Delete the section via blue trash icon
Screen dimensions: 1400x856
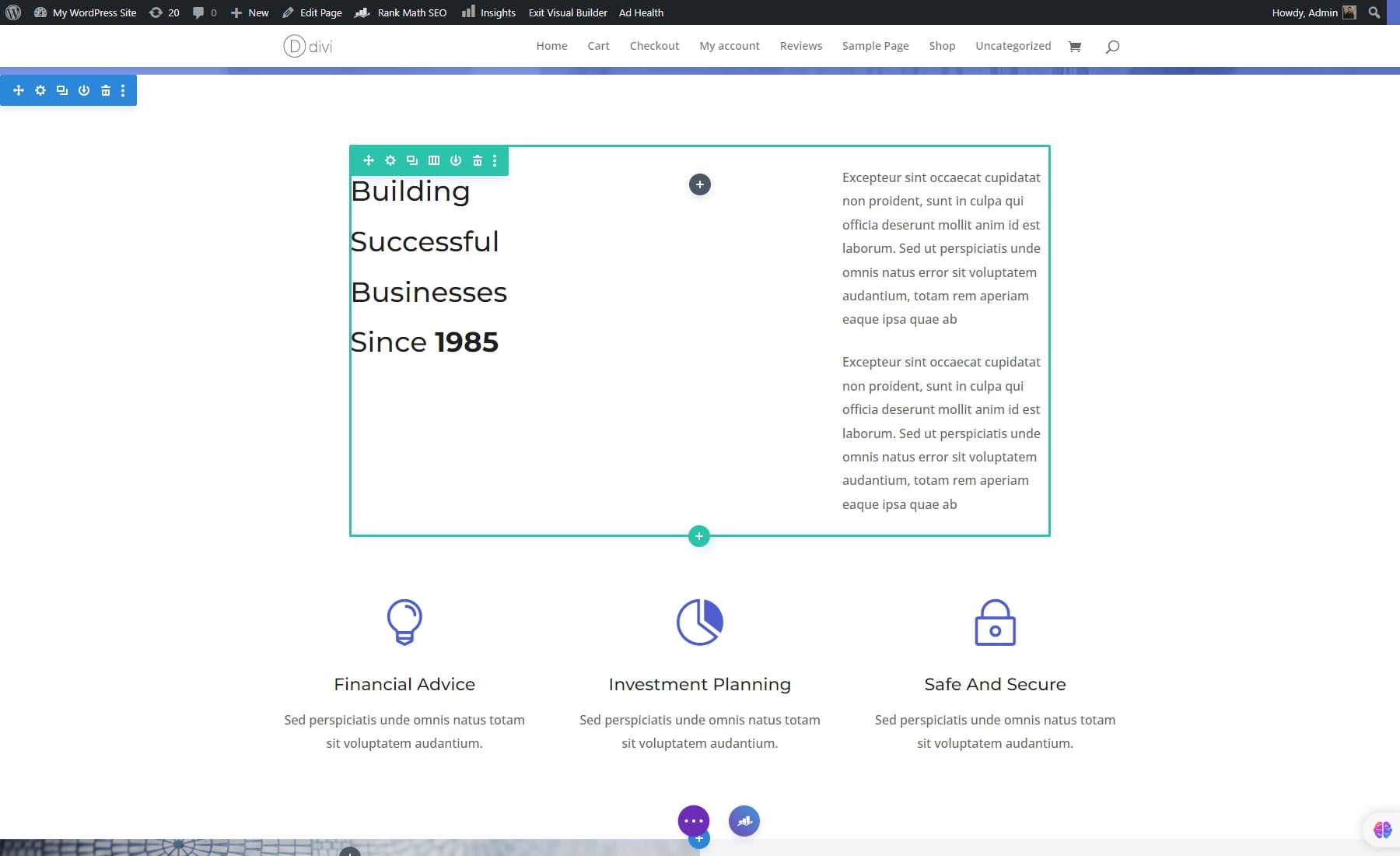point(105,90)
